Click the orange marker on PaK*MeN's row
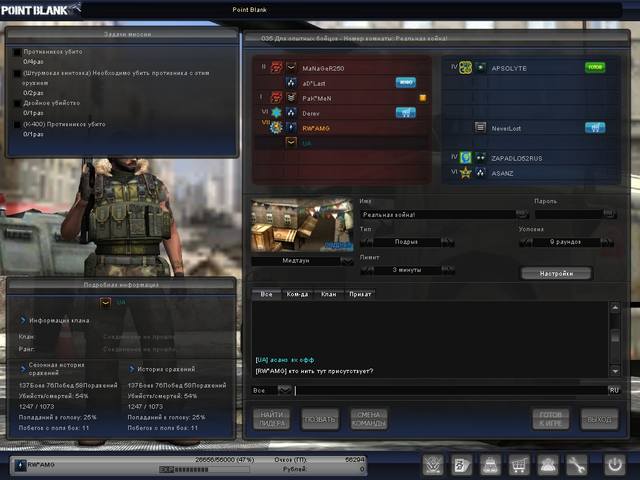640x480 pixels. (423, 98)
